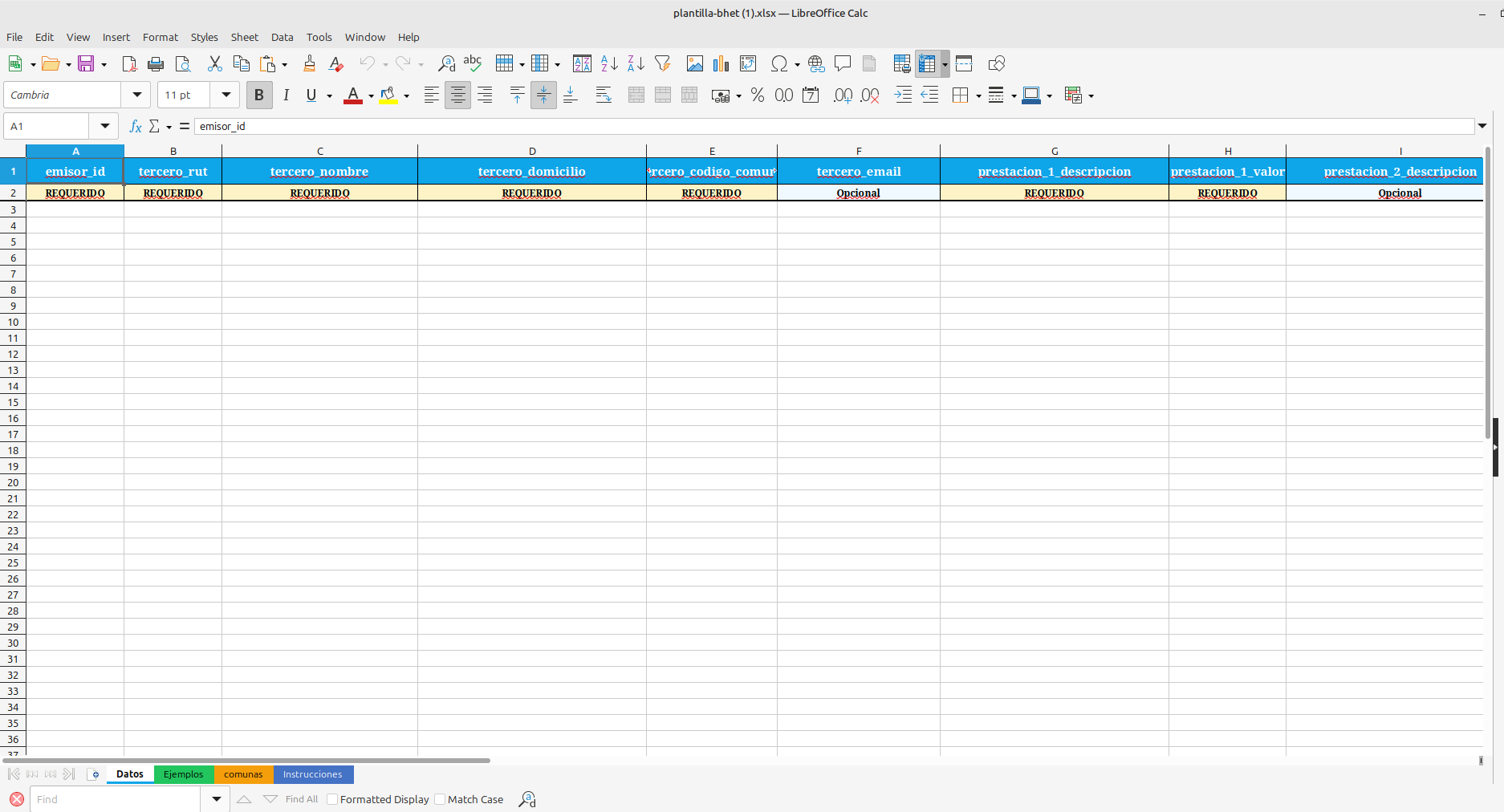Merge and center cells
Viewport: 1504px width, 812px height.
[x=636, y=95]
